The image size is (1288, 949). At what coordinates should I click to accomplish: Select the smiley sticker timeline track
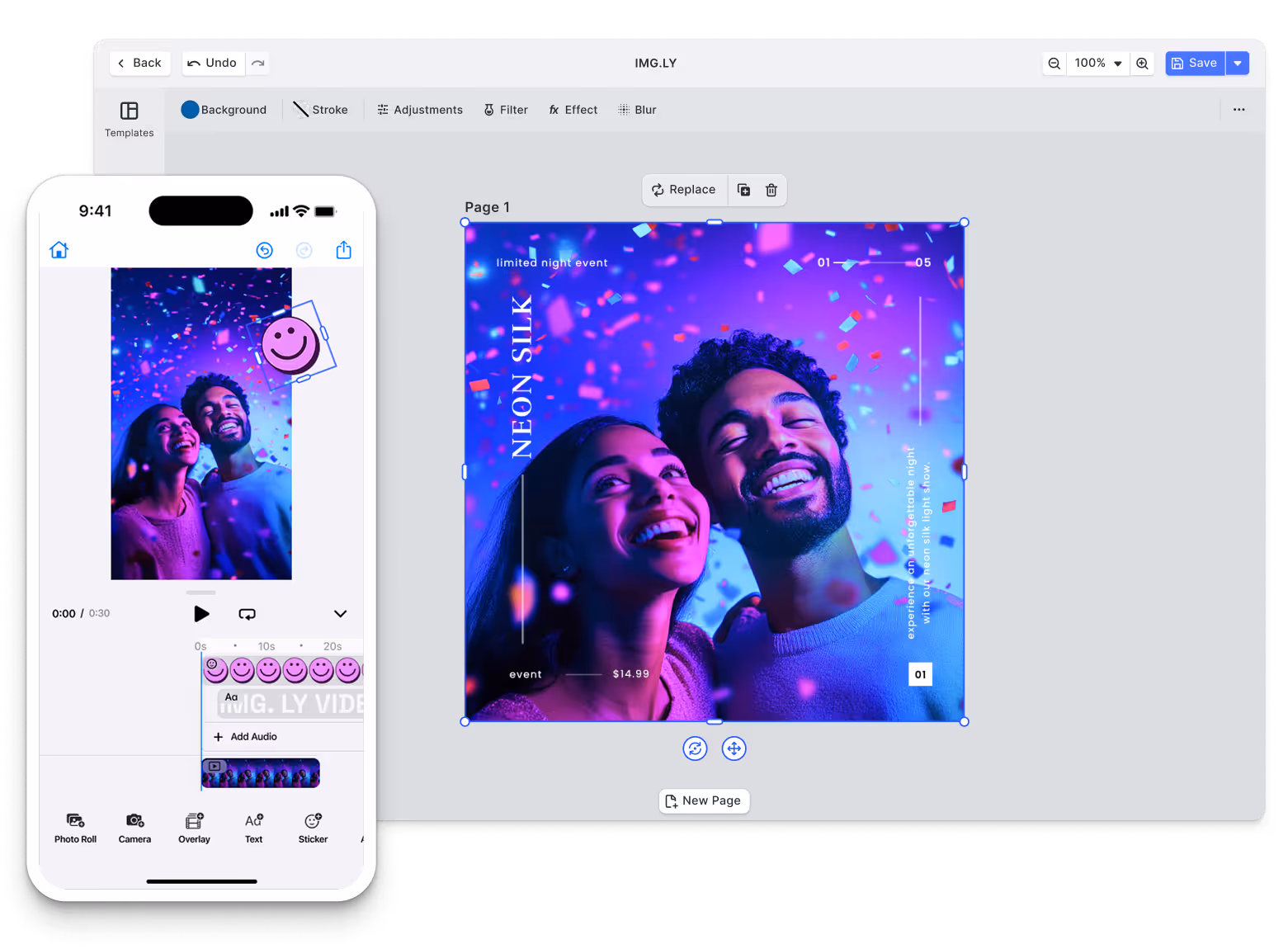click(x=283, y=670)
